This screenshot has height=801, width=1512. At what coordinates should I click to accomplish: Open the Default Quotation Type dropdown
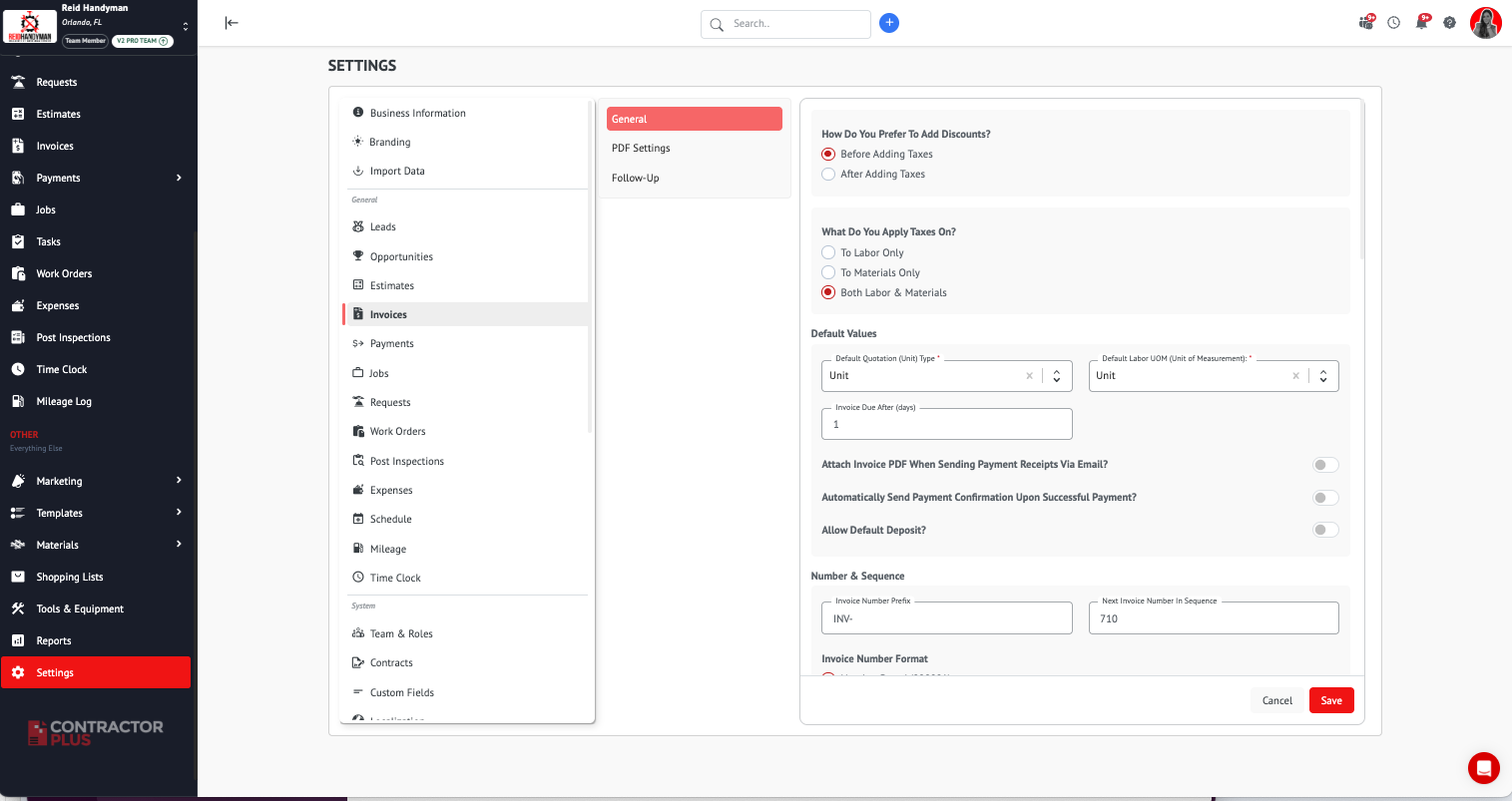point(1056,376)
